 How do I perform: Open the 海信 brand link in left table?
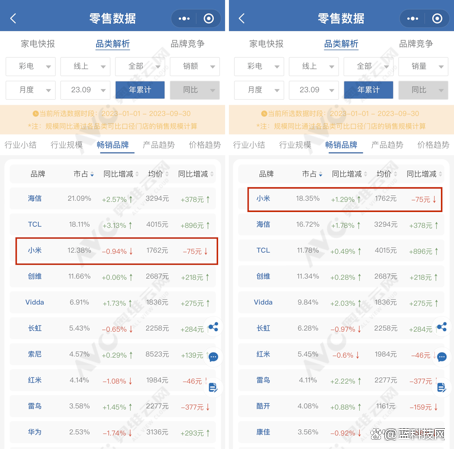(35, 199)
